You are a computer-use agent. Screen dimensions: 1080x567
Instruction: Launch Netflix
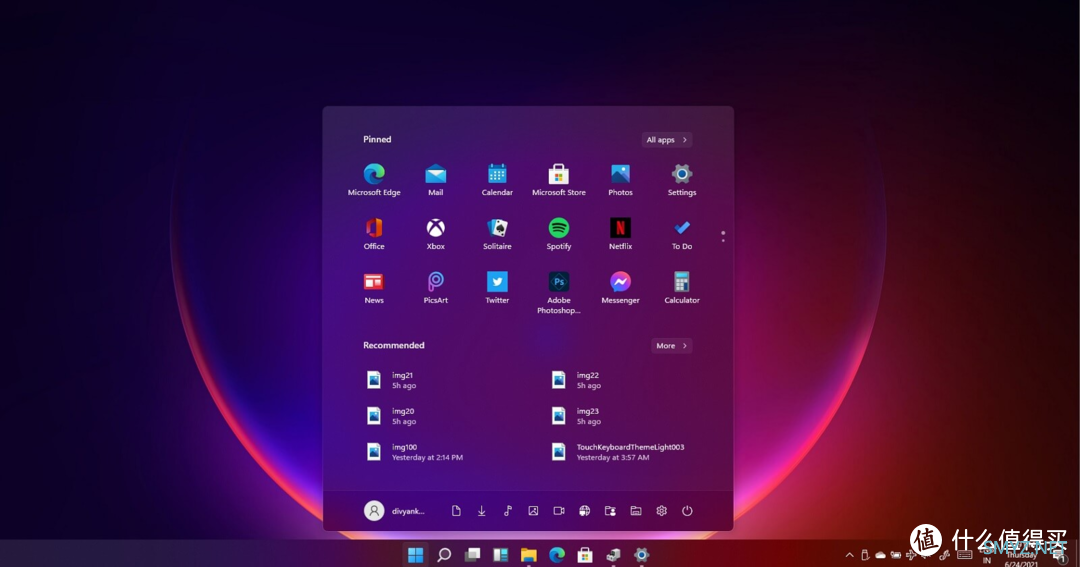click(620, 234)
